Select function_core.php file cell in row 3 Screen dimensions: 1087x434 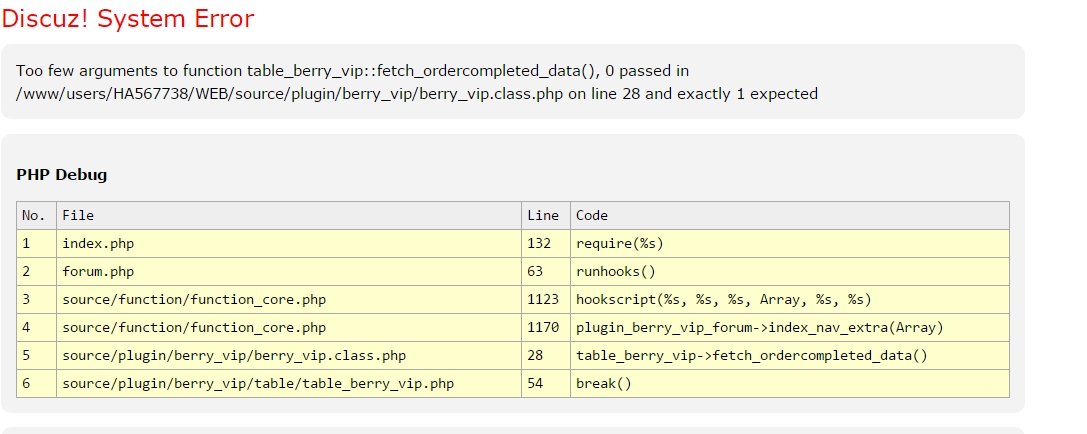289,300
